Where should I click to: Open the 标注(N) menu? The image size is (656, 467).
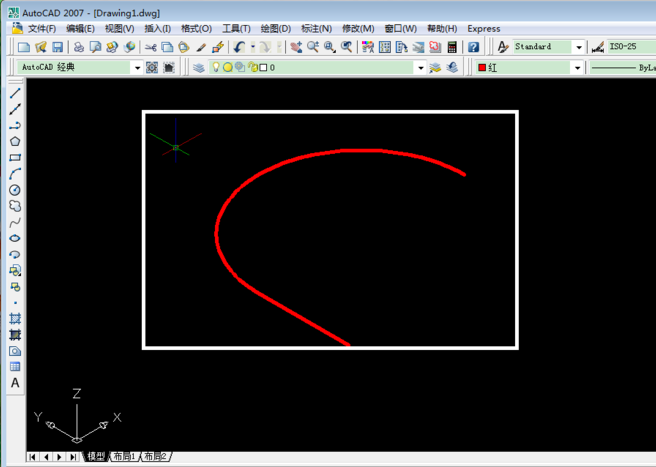[317, 28]
